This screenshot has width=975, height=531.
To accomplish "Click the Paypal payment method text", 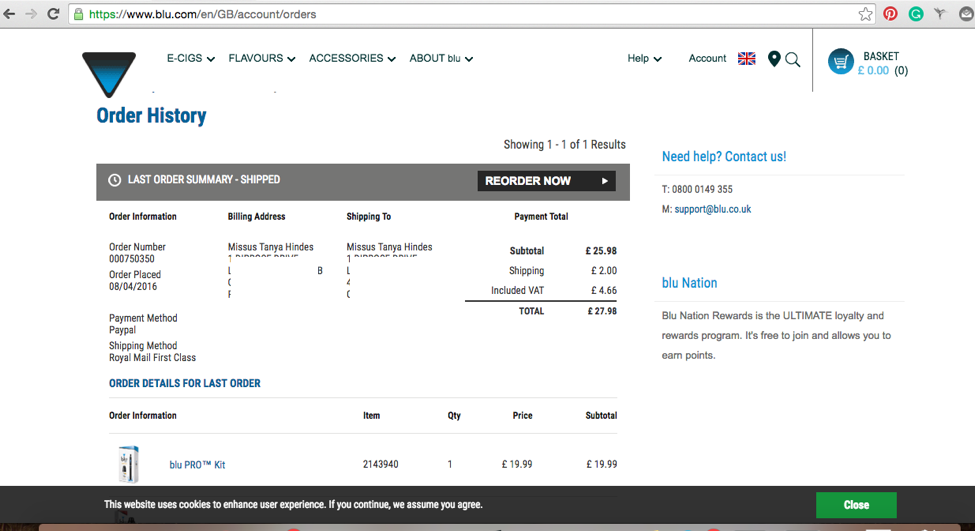I will point(122,330).
